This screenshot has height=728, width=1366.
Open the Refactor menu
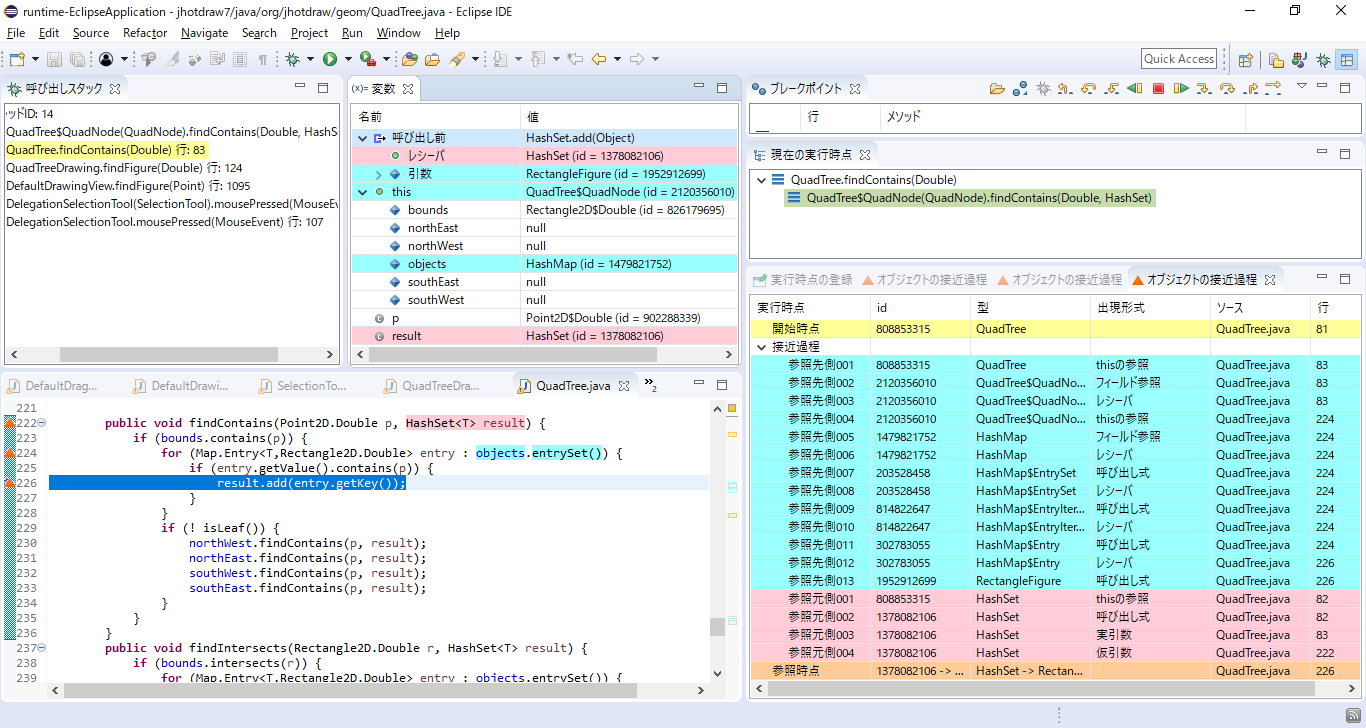(145, 33)
